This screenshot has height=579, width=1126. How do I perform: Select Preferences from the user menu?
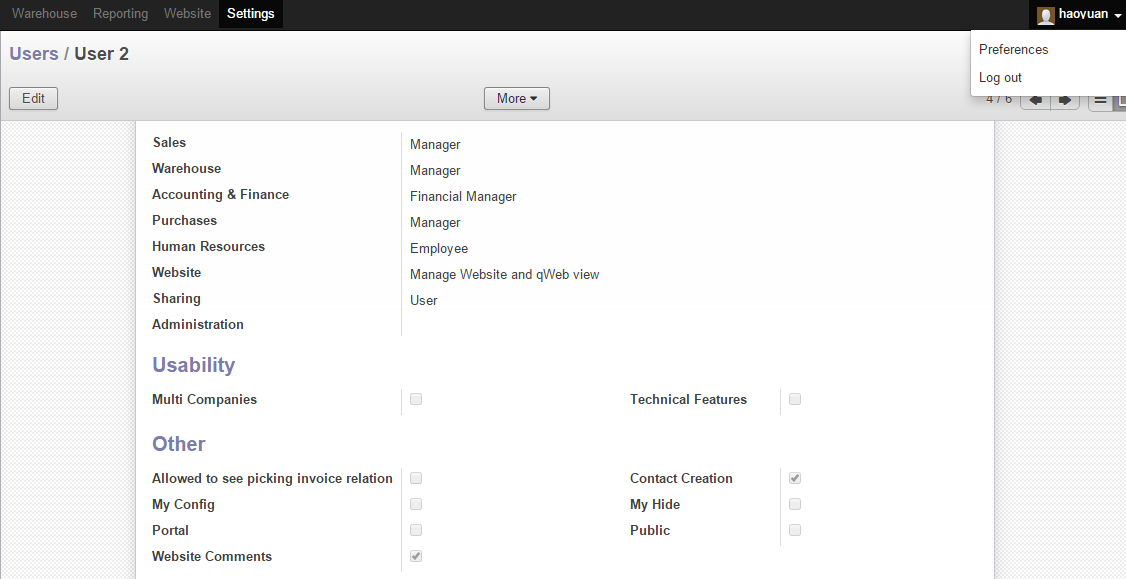pos(1013,49)
